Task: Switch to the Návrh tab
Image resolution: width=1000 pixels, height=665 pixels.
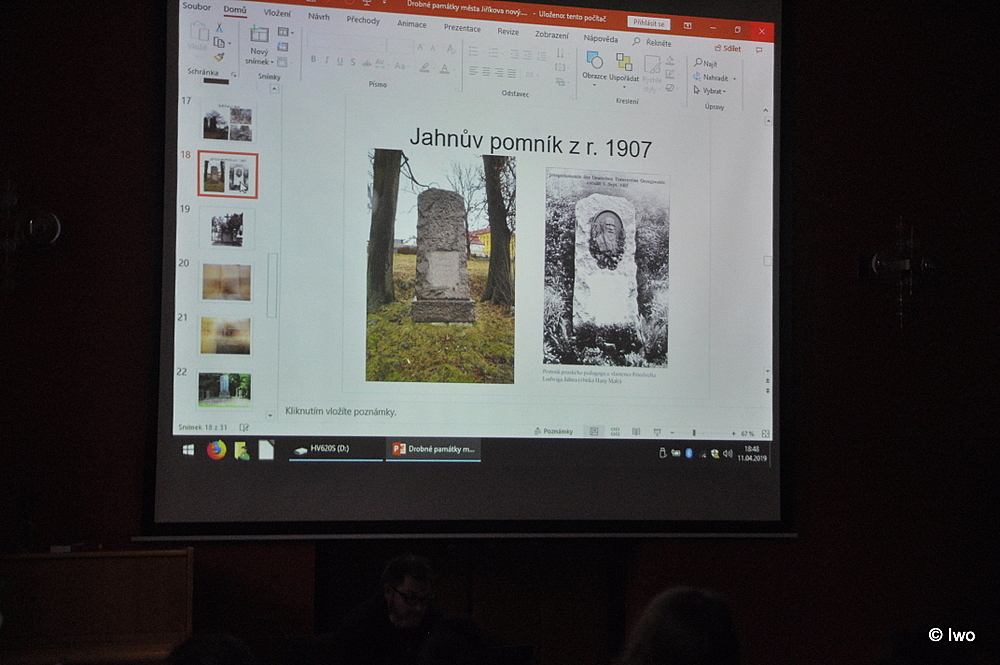Action: tap(319, 17)
